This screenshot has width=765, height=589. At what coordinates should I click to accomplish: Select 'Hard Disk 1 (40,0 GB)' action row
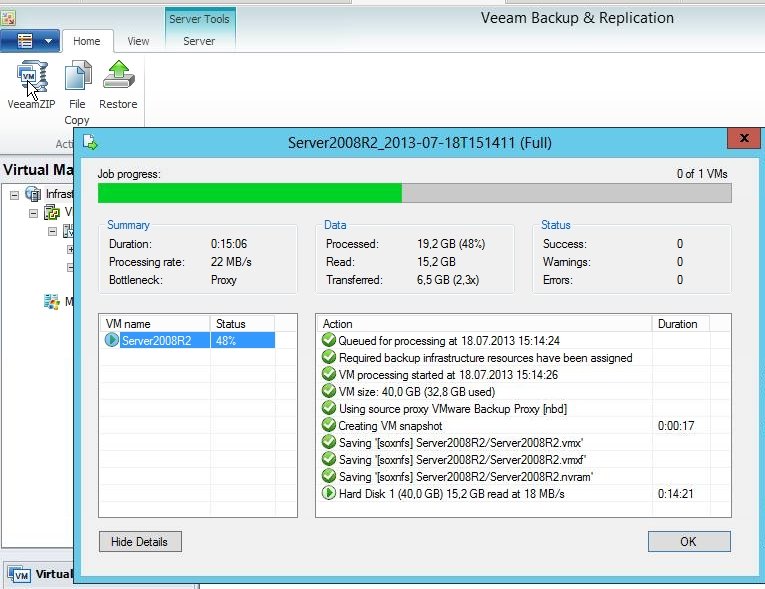(524, 494)
